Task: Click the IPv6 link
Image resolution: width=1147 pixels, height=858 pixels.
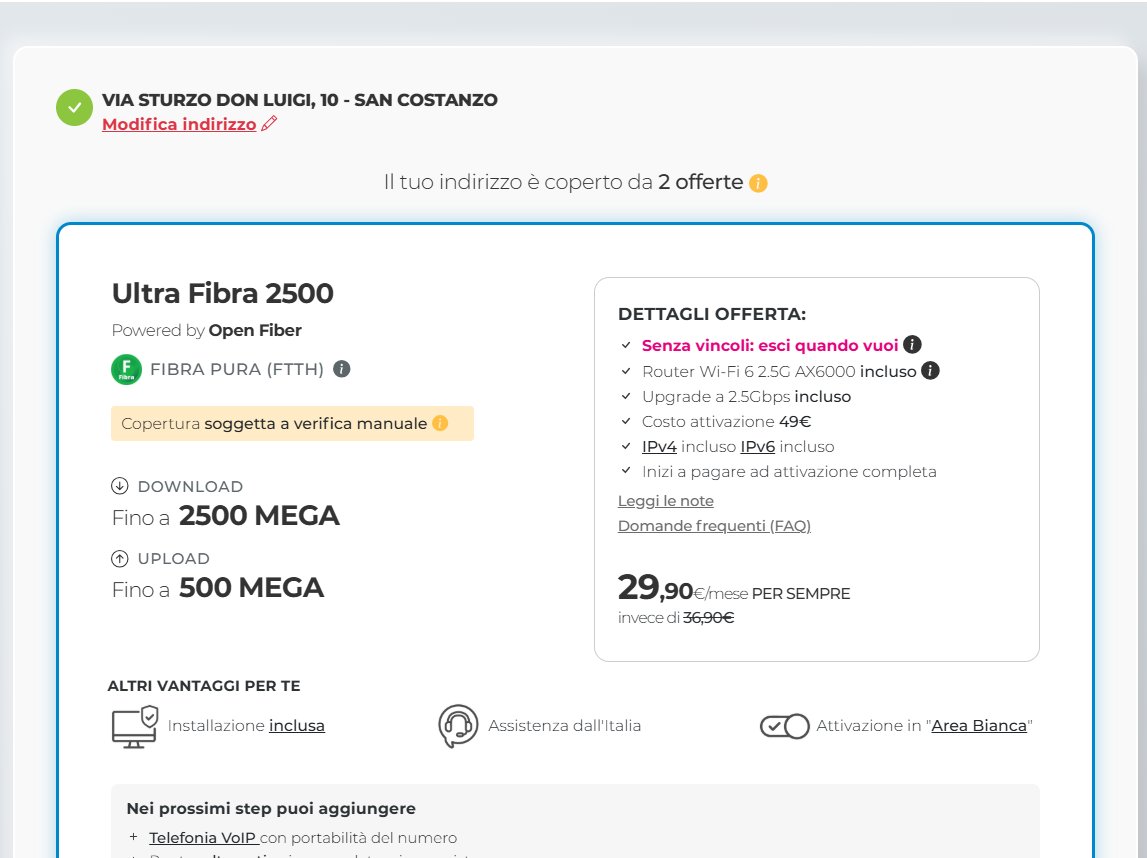Action: click(757, 447)
